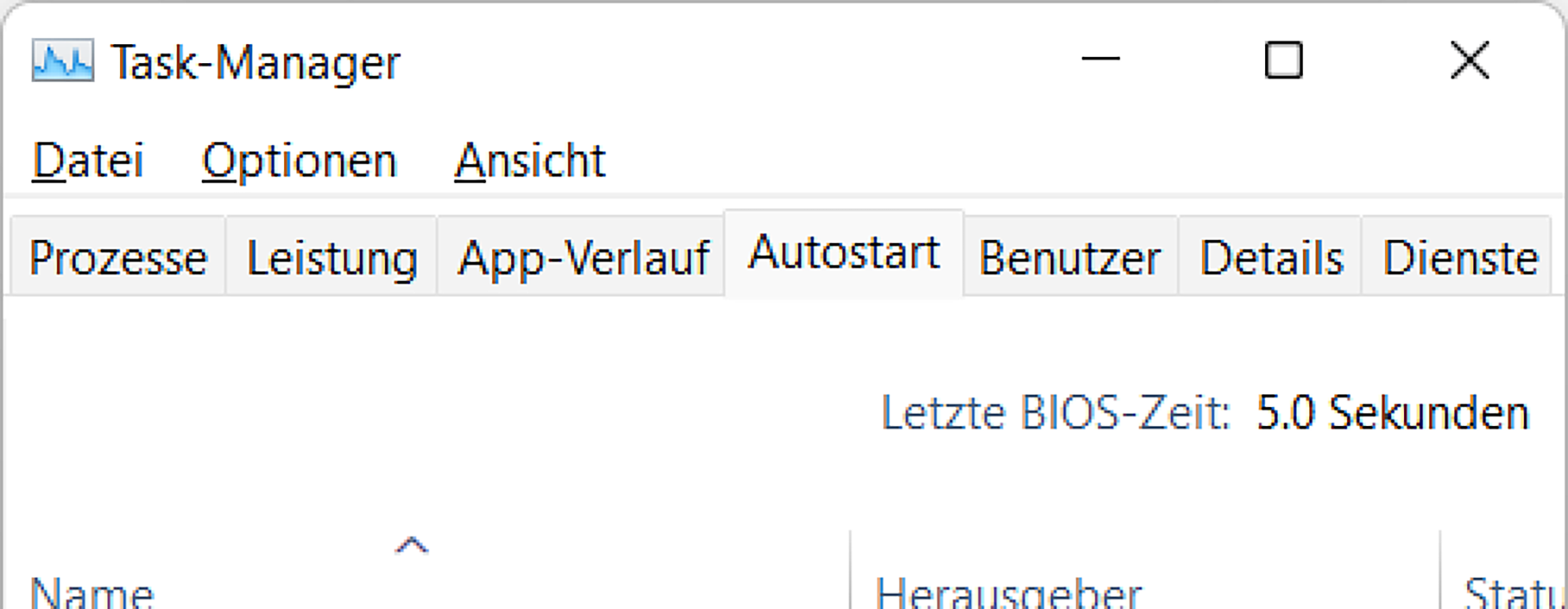
Task: Click the Letzte BIOS-Zeit value text
Action: [1392, 413]
